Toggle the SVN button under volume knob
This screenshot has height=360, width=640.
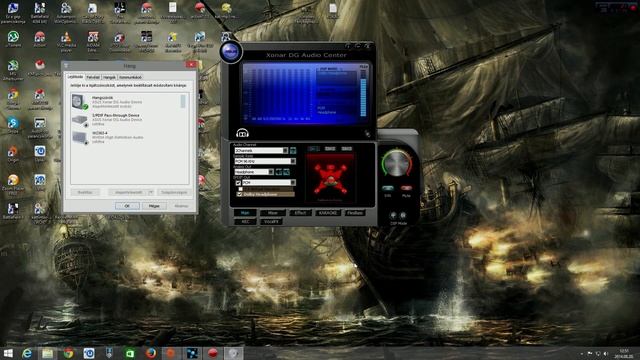(x=388, y=188)
